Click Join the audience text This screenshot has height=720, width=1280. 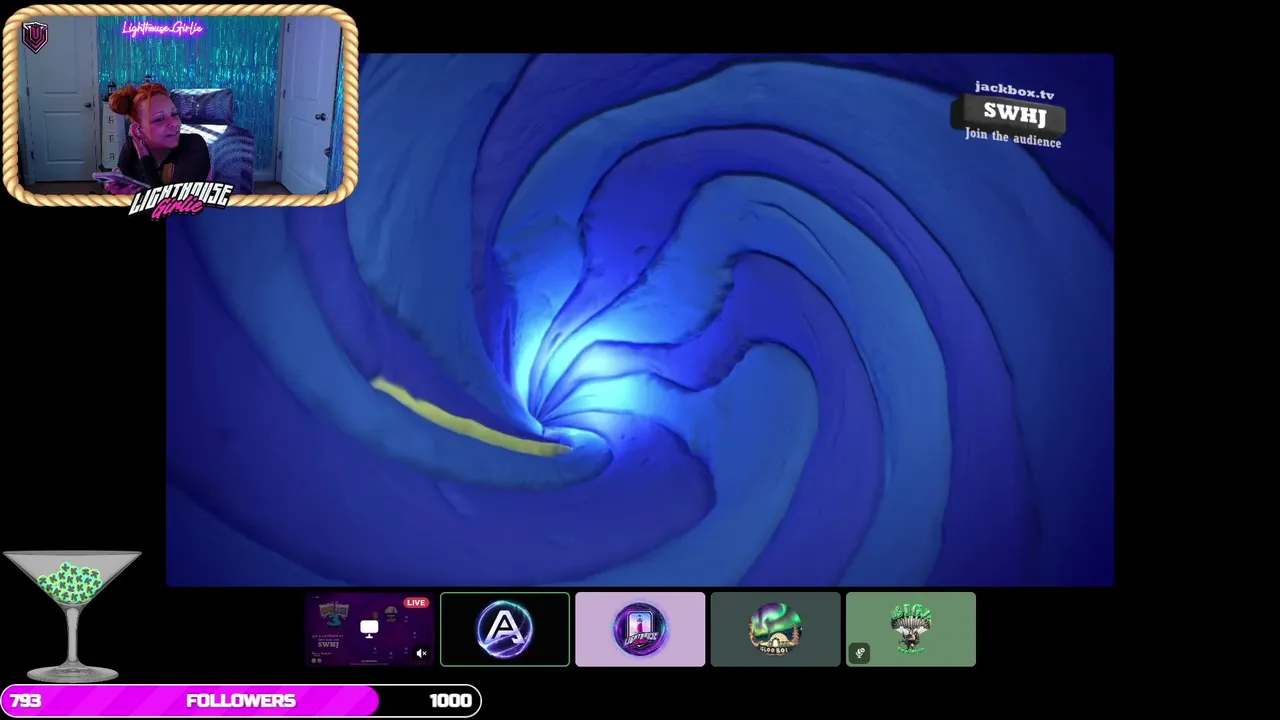pos(1012,138)
